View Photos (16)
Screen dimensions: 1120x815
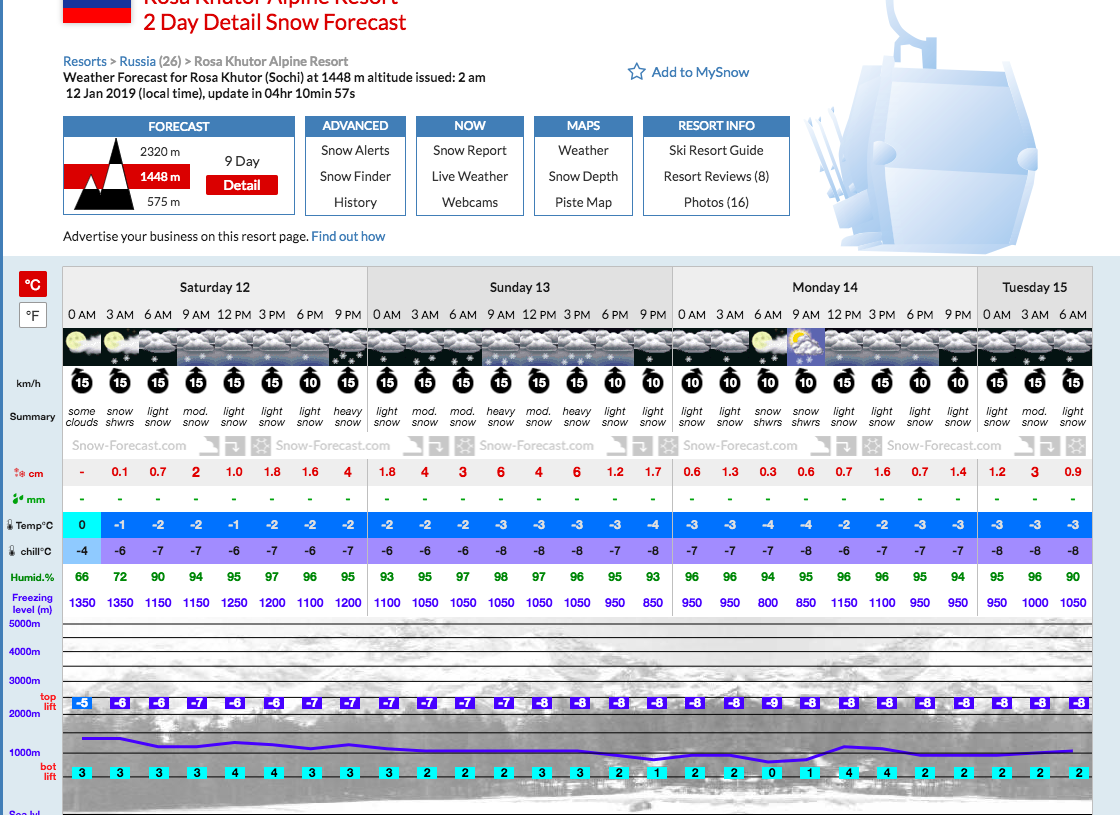coord(716,202)
